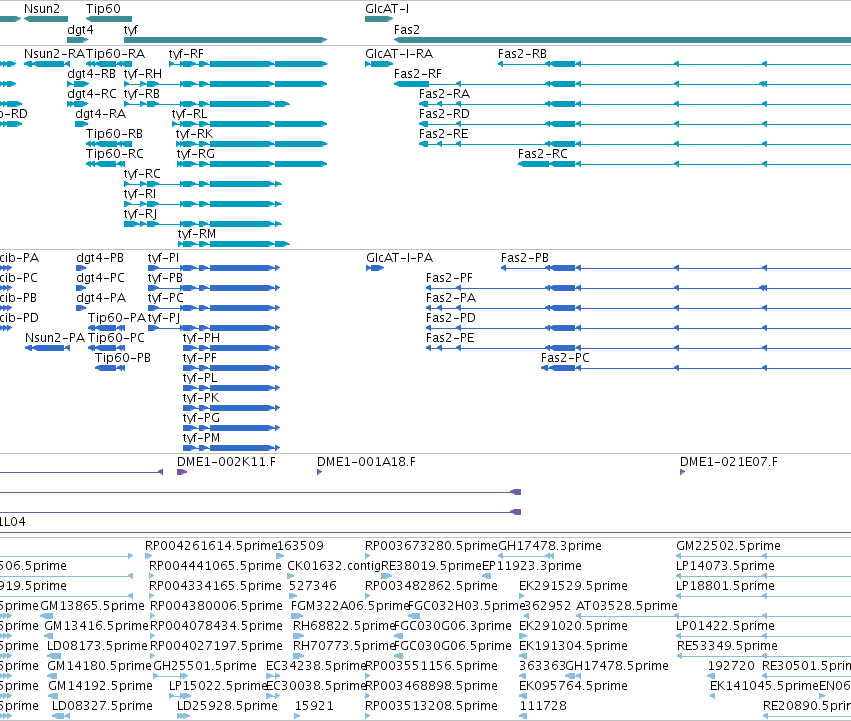Image resolution: width=851 pixels, height=721 pixels.
Task: Select transcript dgt4-RB
Action: pyautogui.click(x=92, y=74)
